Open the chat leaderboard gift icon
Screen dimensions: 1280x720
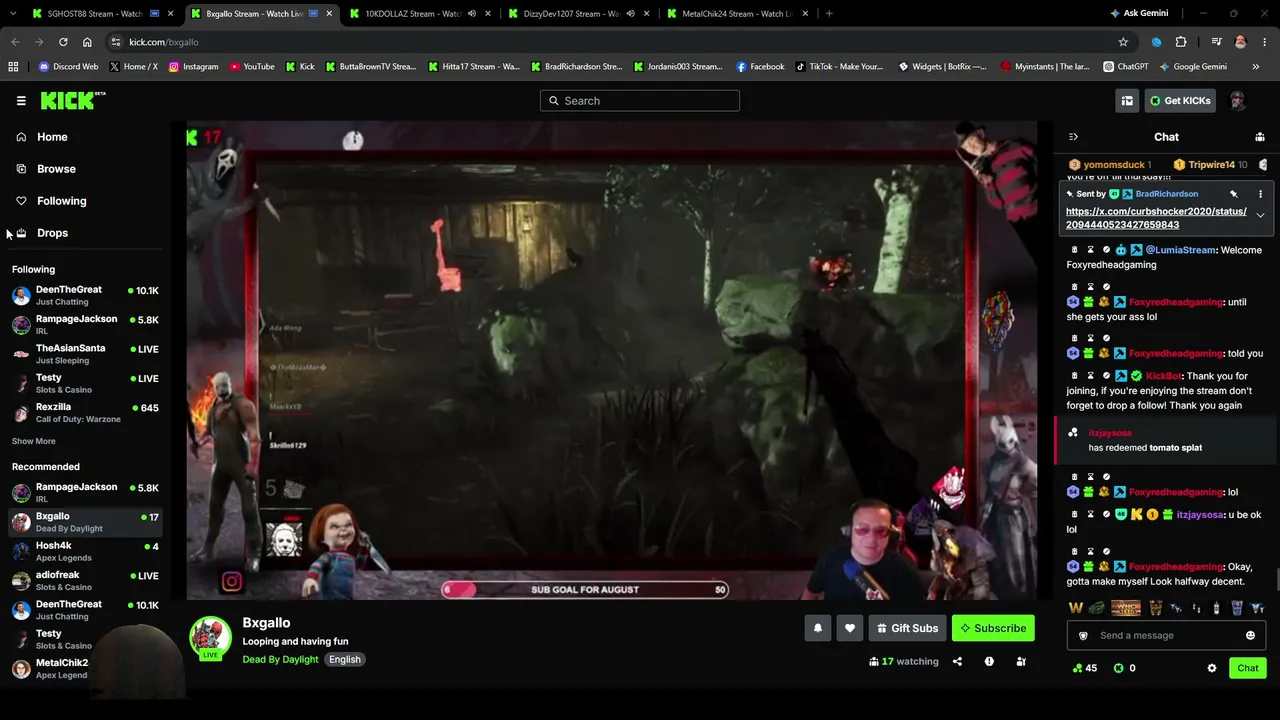click(1260, 137)
